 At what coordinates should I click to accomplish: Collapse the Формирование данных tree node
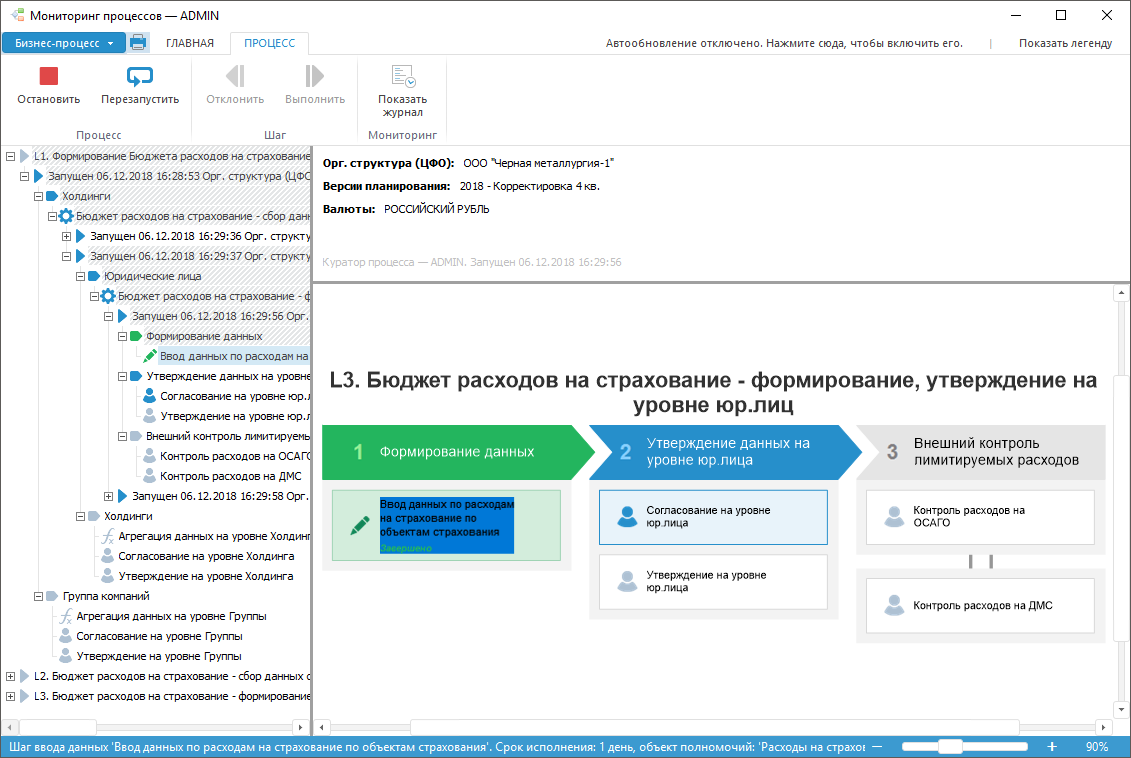(x=123, y=336)
